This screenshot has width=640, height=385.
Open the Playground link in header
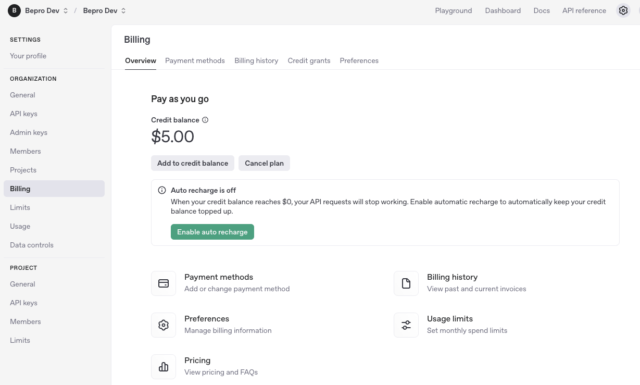click(453, 11)
